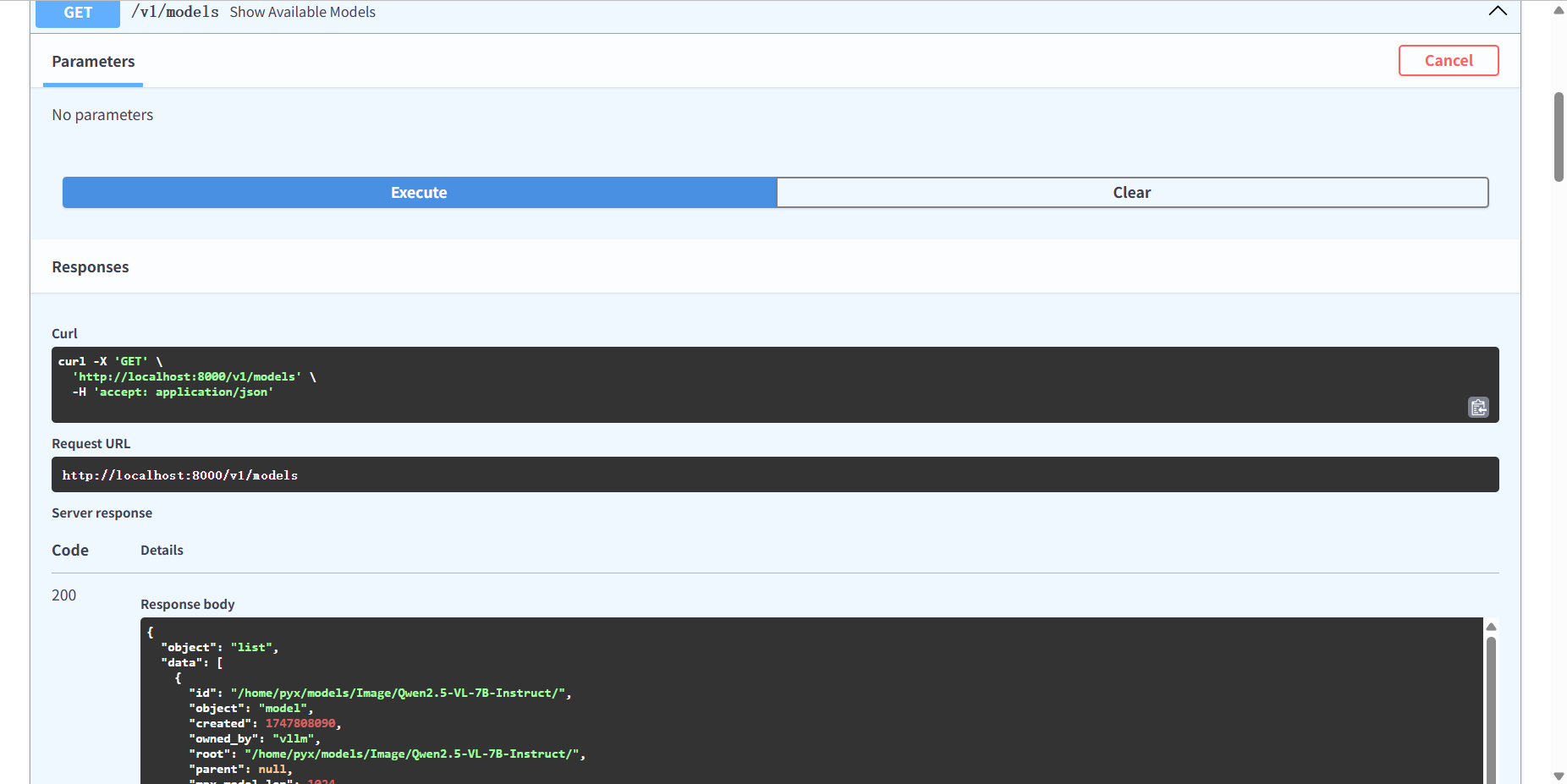1567x784 pixels.
Task: Click the /v1/models endpoint path
Action: coord(175,12)
